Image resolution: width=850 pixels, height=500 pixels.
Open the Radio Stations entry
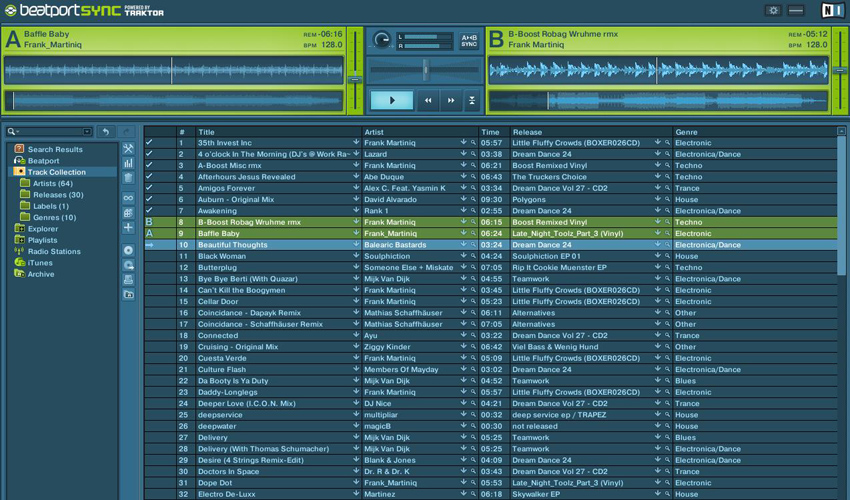(54, 252)
